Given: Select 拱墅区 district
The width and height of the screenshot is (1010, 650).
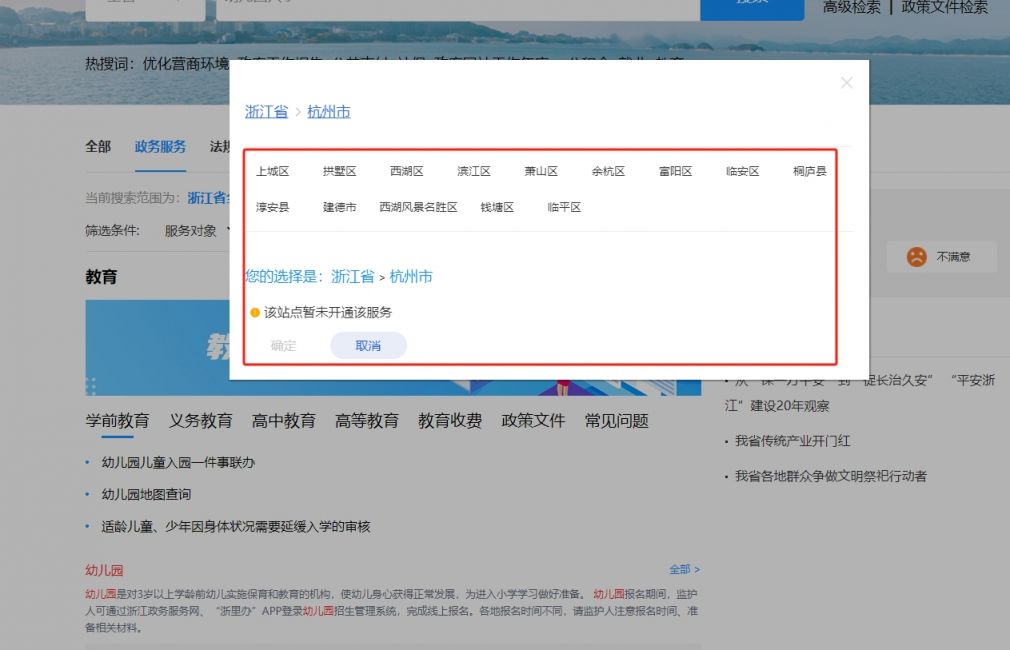Looking at the screenshot, I should [339, 171].
